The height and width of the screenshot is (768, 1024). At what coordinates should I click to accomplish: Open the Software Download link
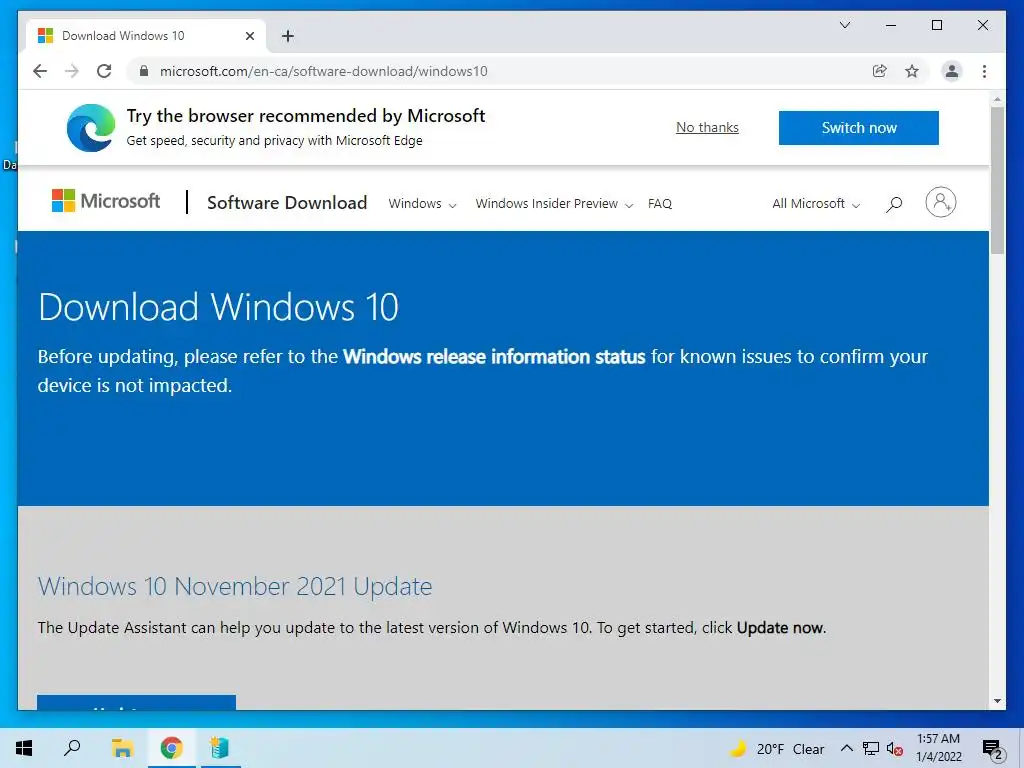287,202
